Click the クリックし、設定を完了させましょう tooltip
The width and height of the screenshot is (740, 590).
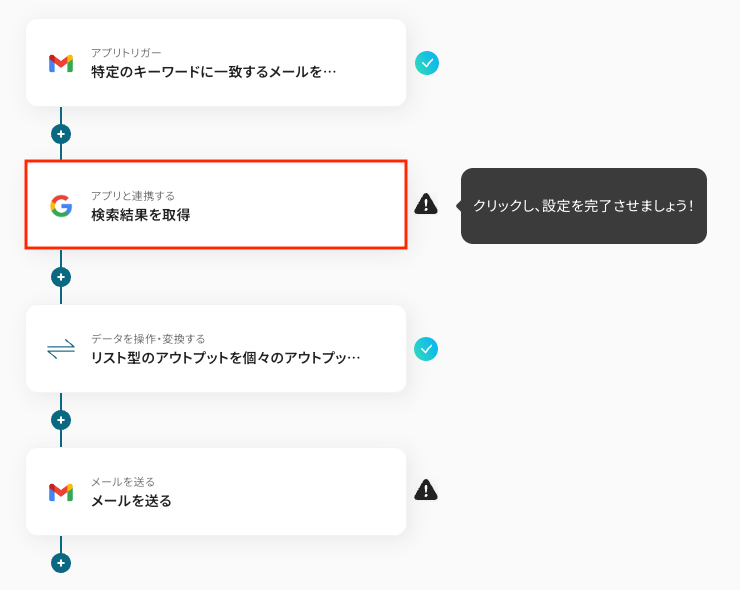click(x=583, y=206)
